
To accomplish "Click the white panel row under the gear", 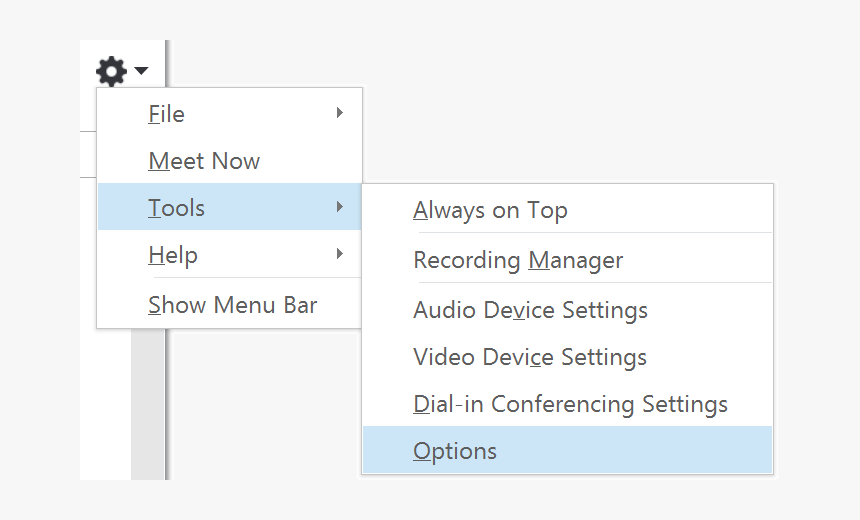I will (88, 154).
